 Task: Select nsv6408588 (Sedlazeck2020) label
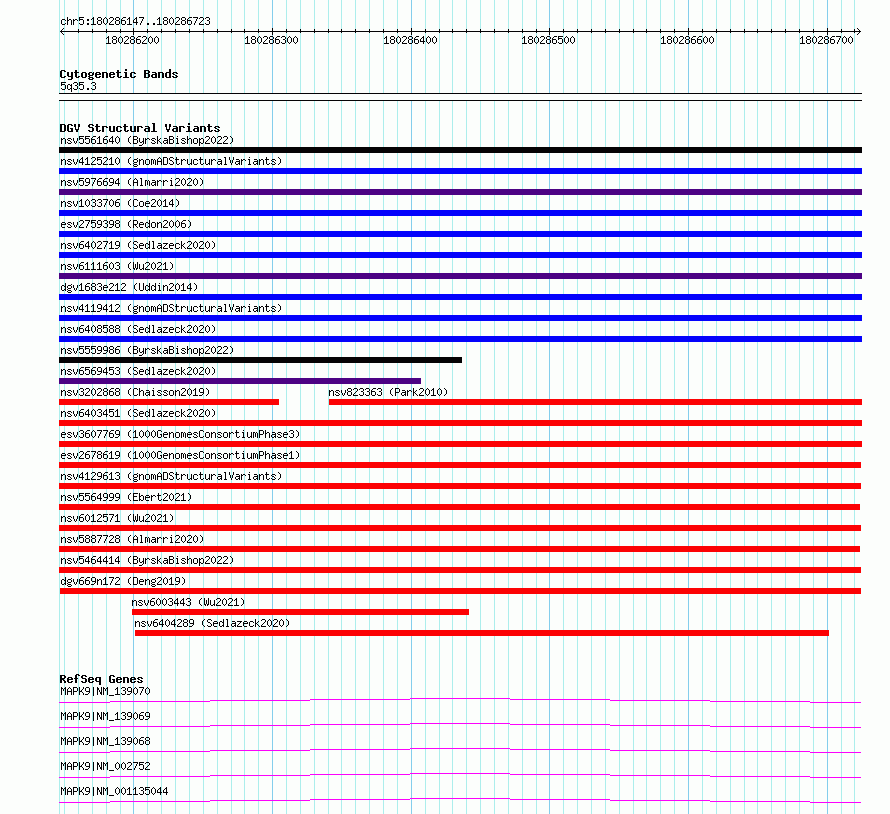click(x=138, y=329)
